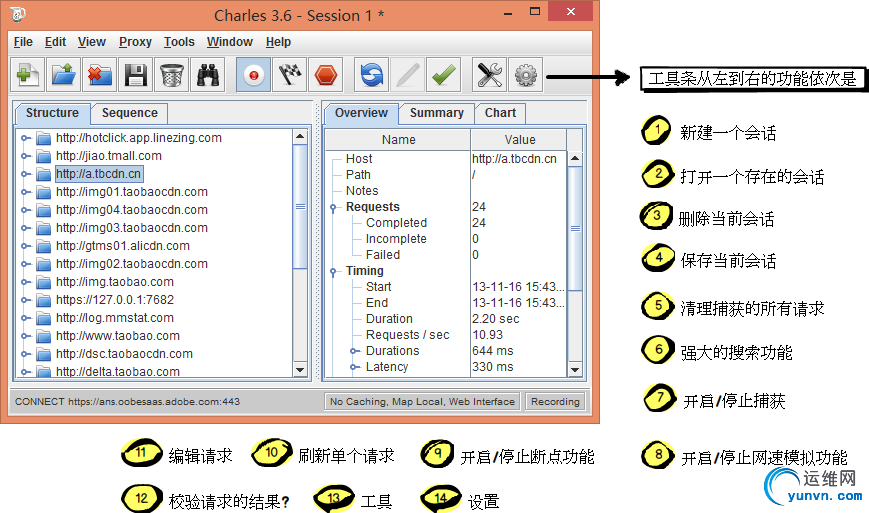869x513 pixels.
Task: Click the green checkmark validate icon
Action: (443, 74)
